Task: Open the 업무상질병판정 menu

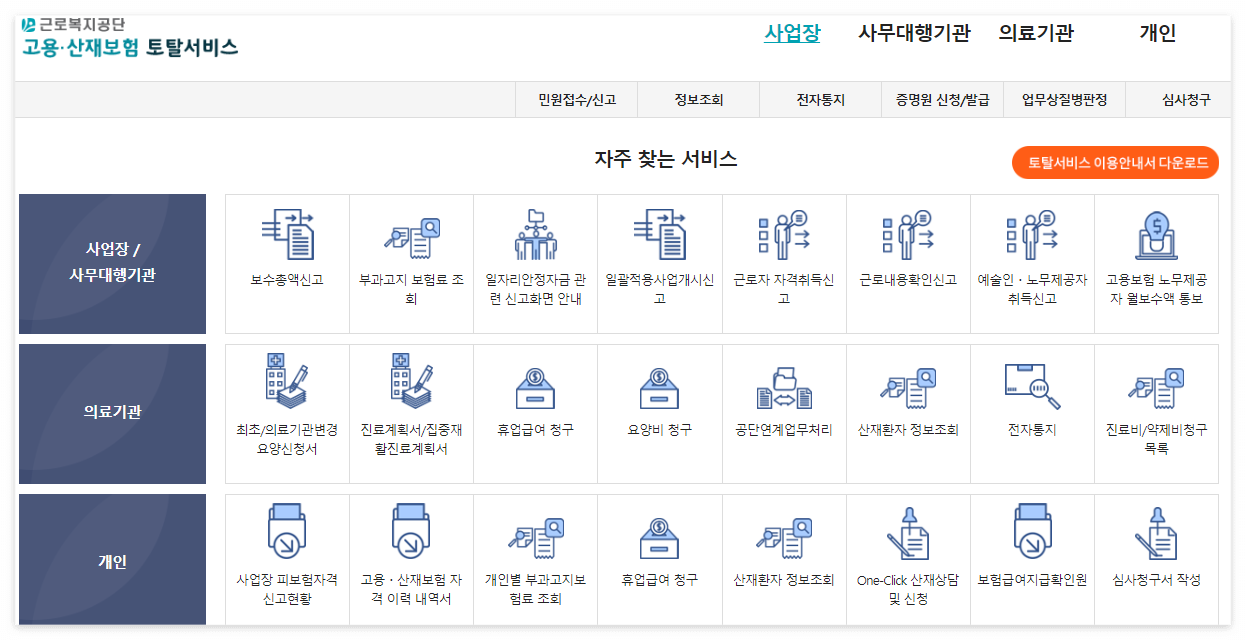Action: 1065,100
